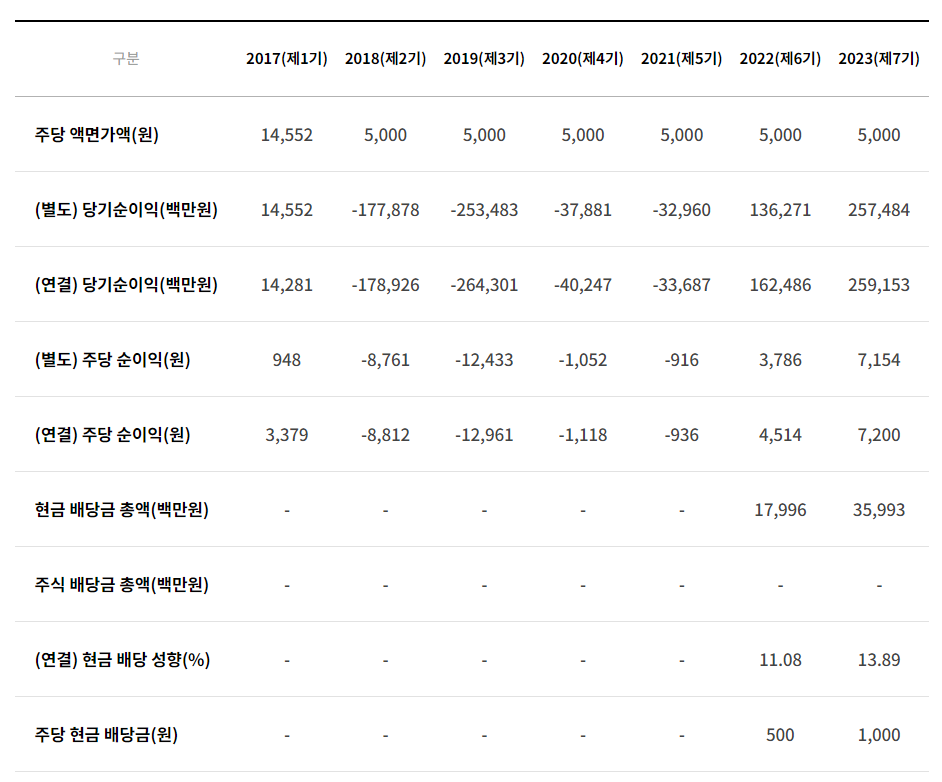This screenshot has width=942, height=782.
Task: Select the 2023(제7기) column header
Action: [879, 59]
